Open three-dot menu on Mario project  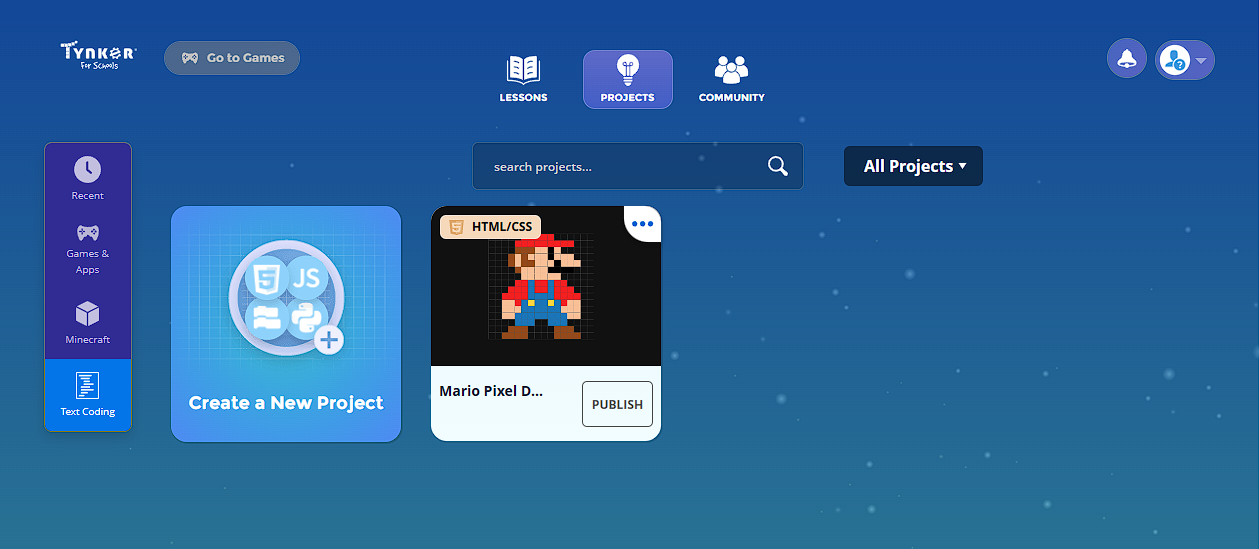coord(642,224)
